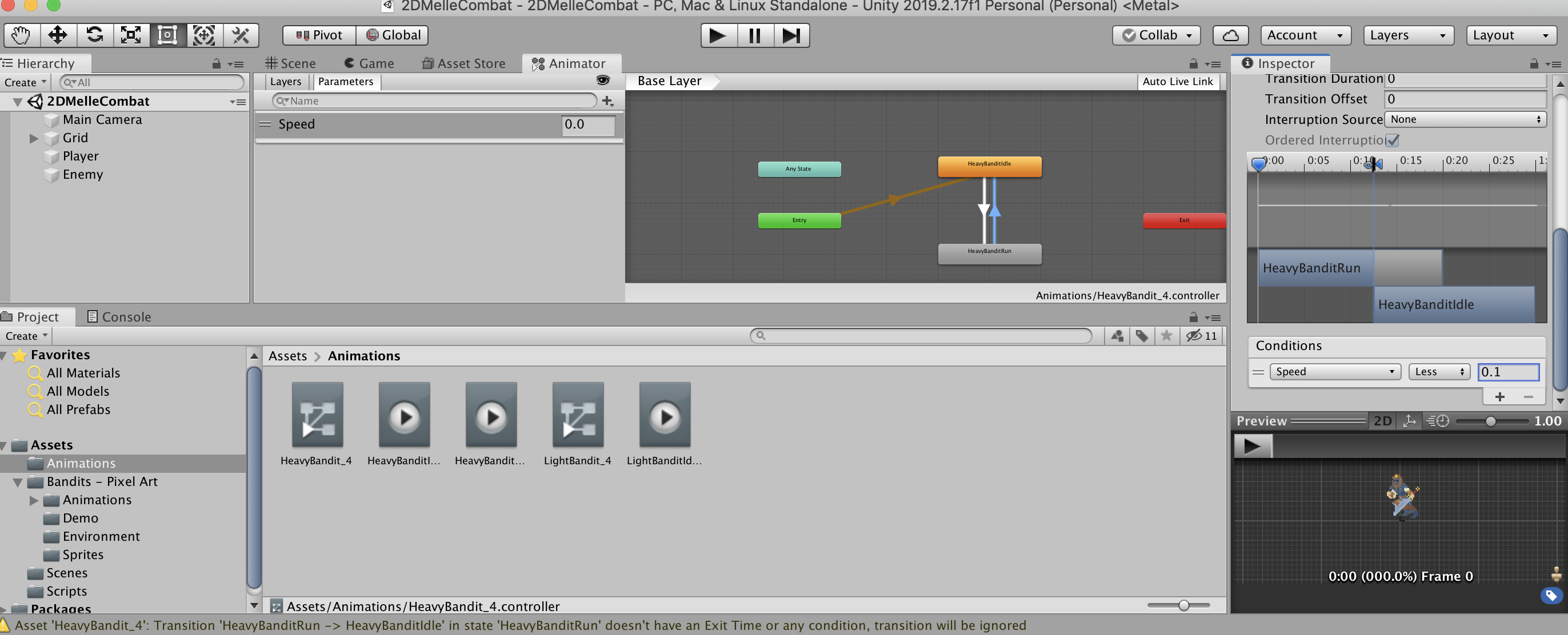The image size is (1568, 635).
Task: Select the Rotate tool icon
Action: pyautogui.click(x=94, y=35)
